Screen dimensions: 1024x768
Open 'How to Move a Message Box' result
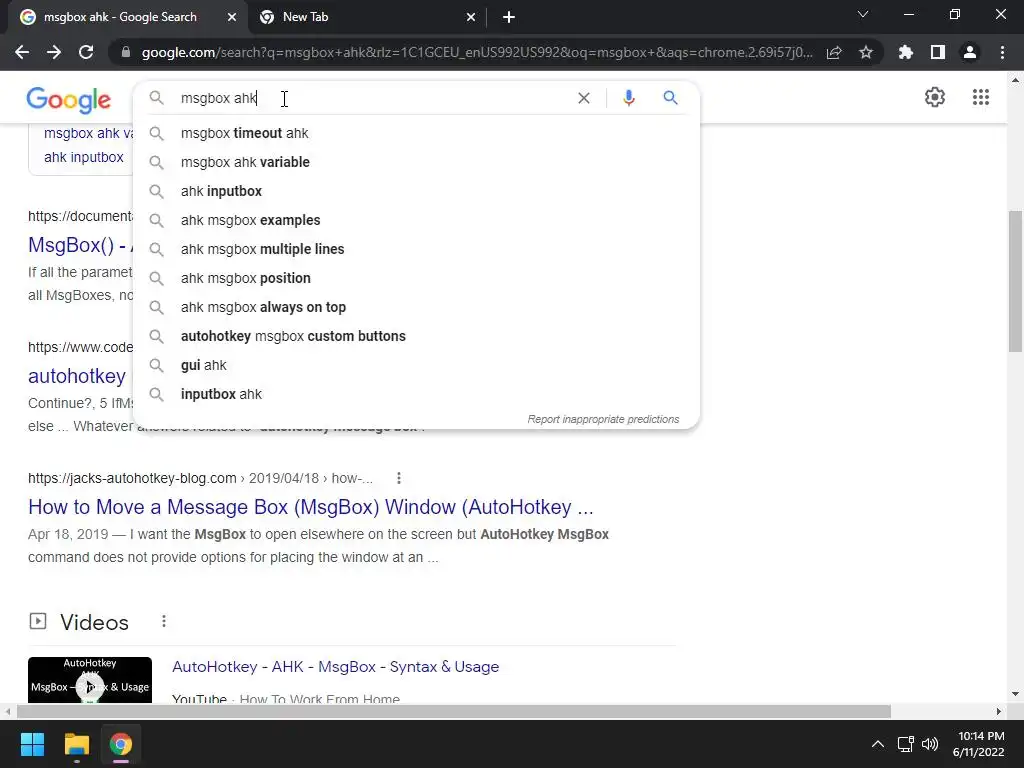pyautogui.click(x=311, y=507)
